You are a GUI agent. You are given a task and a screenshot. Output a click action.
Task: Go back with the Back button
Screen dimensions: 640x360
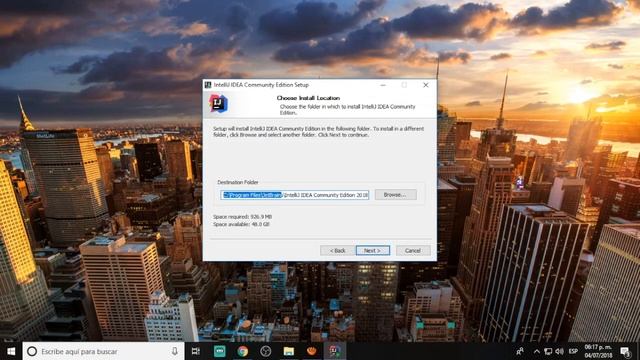(337, 250)
